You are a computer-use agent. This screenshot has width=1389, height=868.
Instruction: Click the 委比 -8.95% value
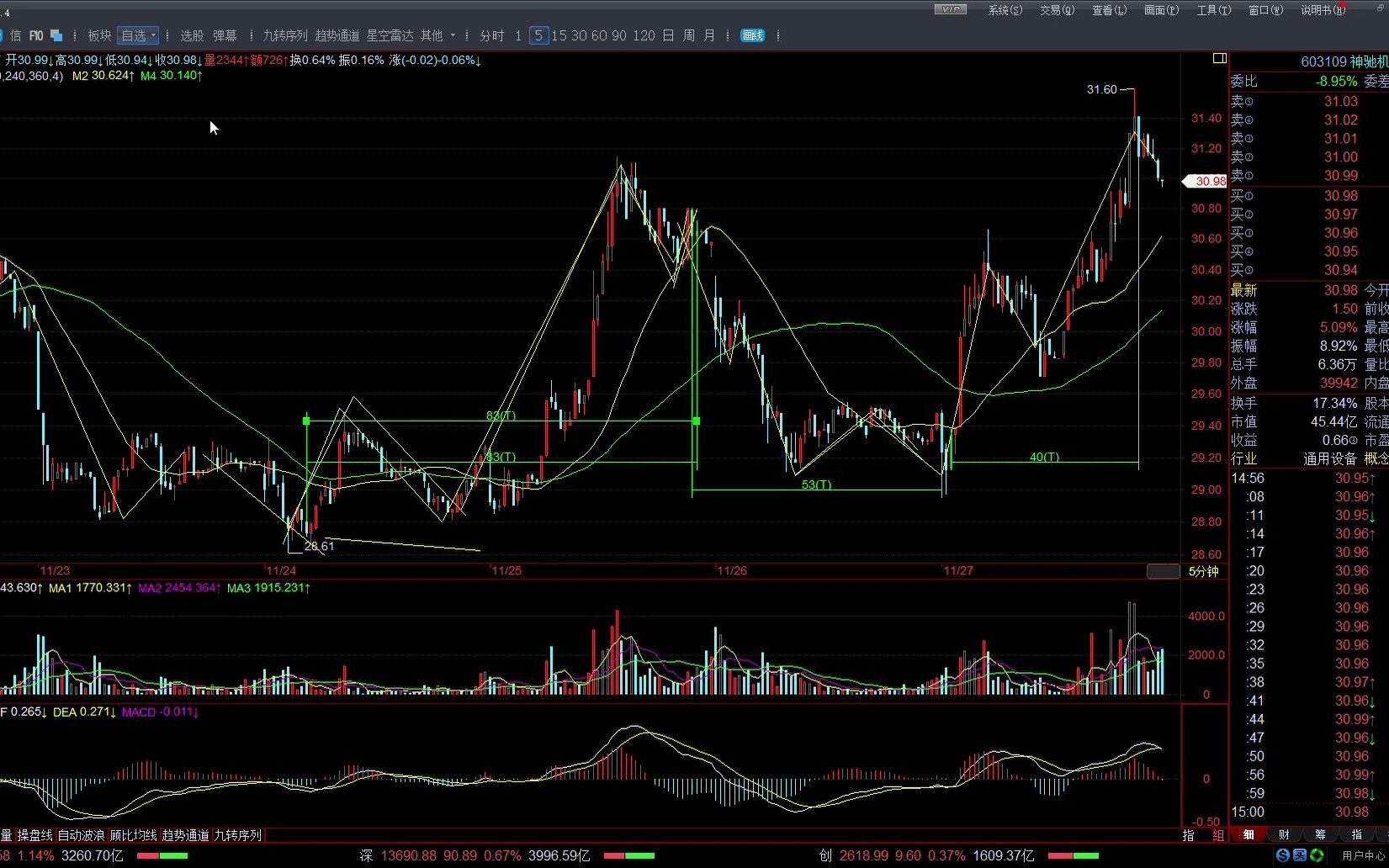pos(1337,82)
